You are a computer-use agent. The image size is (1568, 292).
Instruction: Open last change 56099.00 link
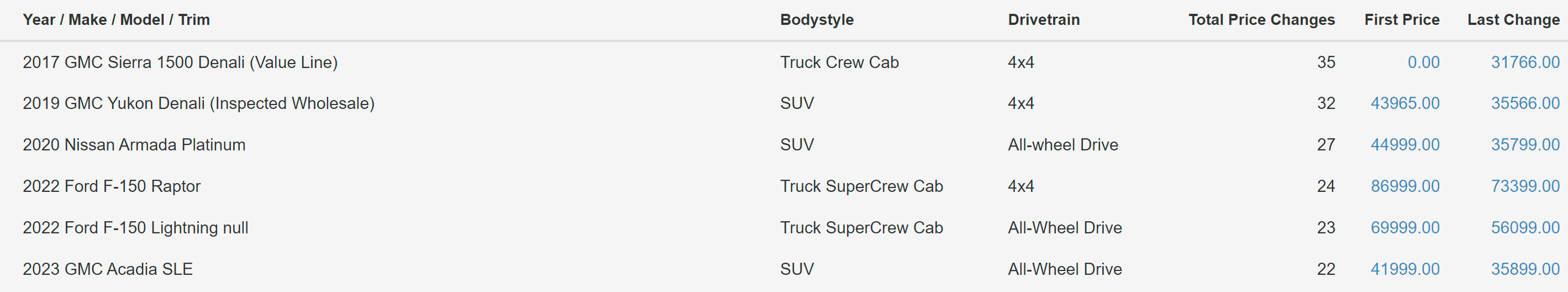point(1525,227)
